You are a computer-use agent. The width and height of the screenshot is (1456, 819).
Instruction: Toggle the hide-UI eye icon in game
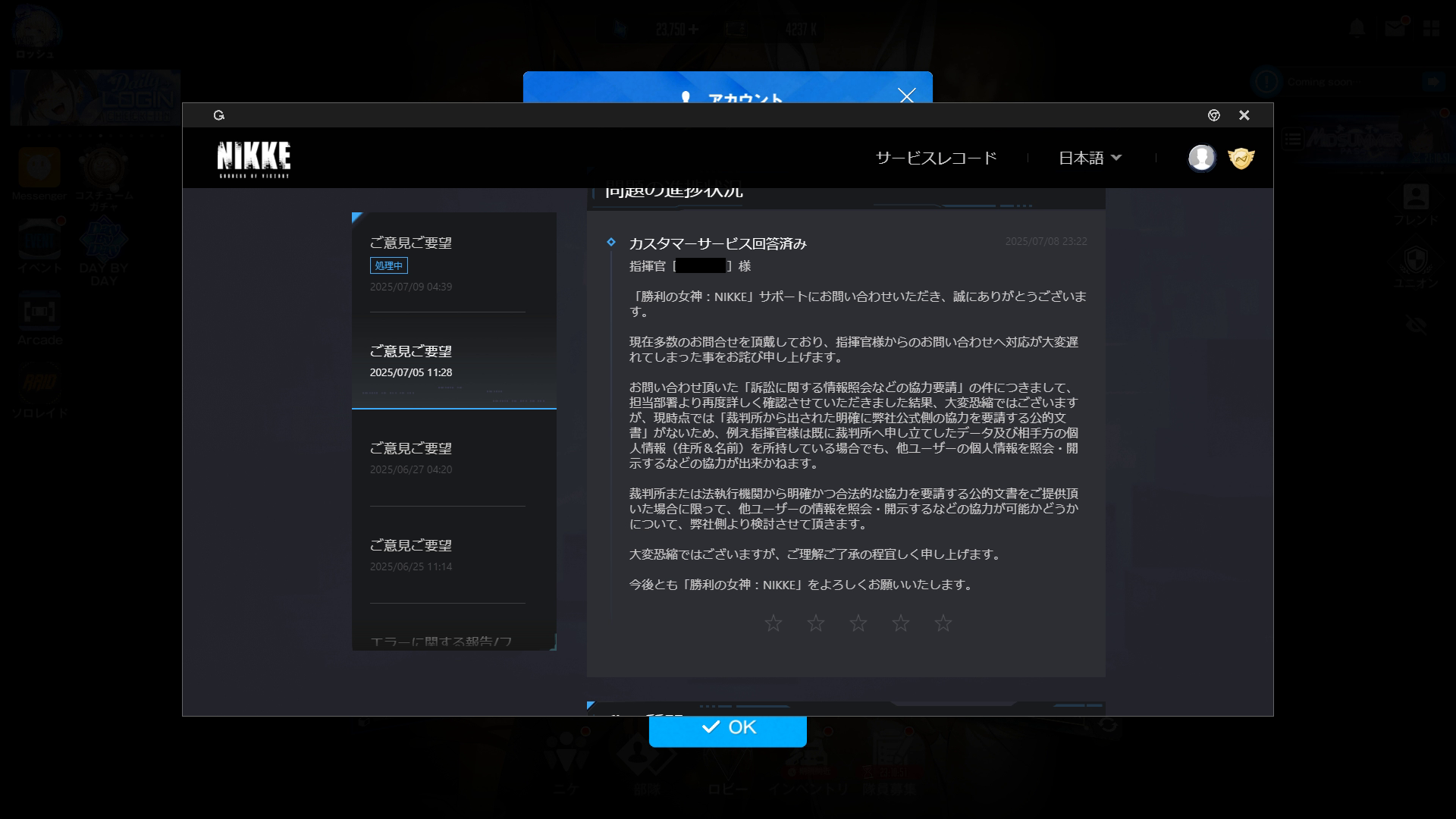click(1416, 325)
